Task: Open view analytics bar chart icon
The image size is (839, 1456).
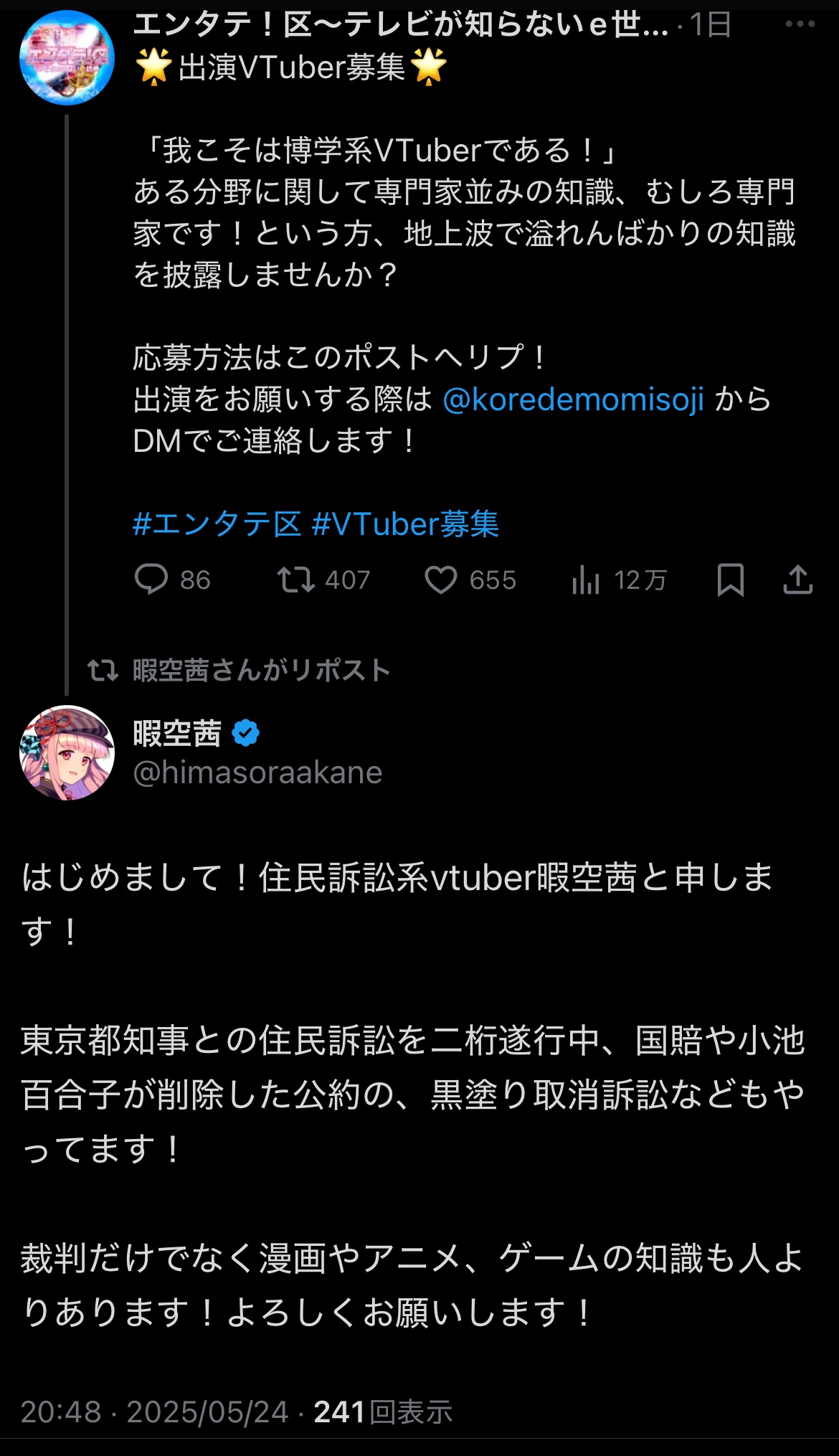Action: 586,580
